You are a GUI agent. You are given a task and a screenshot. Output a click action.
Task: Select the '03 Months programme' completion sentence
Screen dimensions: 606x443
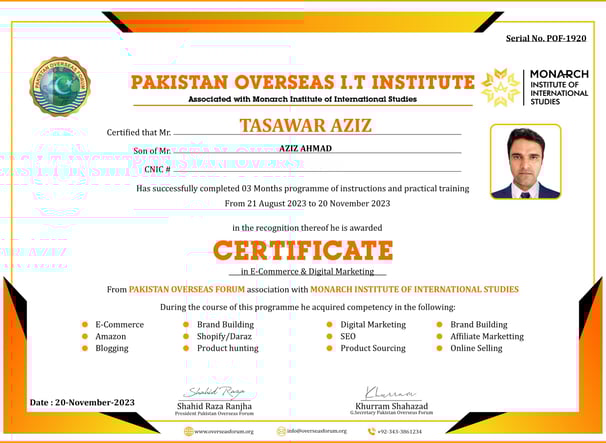[303, 189]
